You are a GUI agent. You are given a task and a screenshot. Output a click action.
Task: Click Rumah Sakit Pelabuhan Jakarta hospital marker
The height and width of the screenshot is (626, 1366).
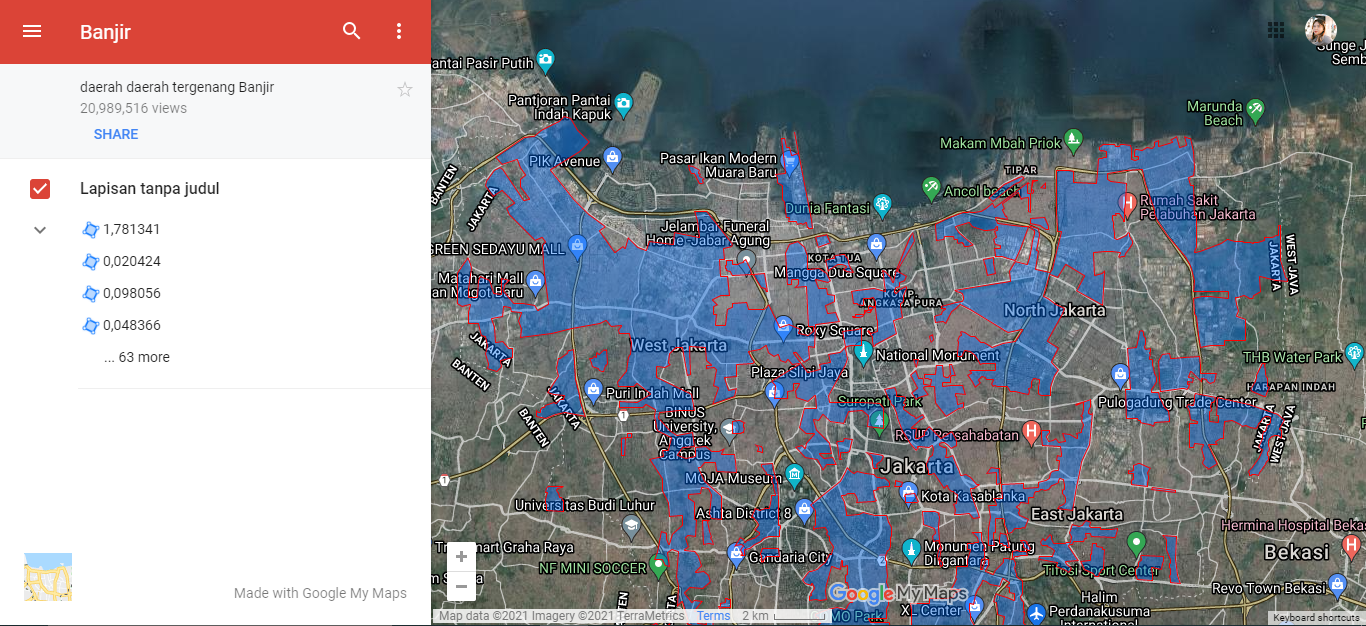click(1128, 204)
